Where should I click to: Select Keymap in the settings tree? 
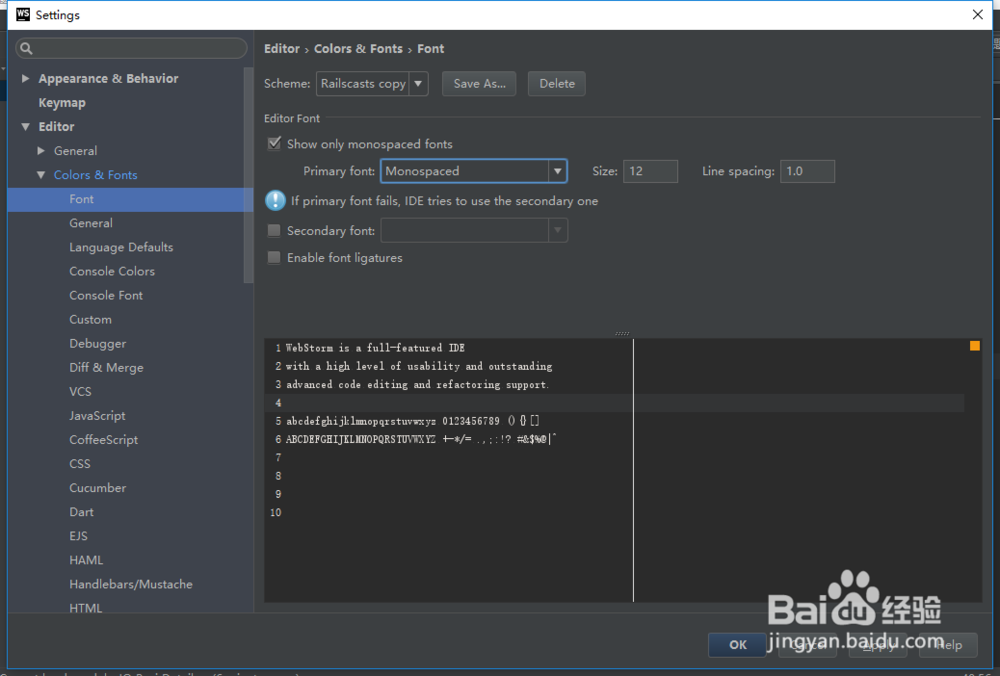pyautogui.click(x=62, y=103)
